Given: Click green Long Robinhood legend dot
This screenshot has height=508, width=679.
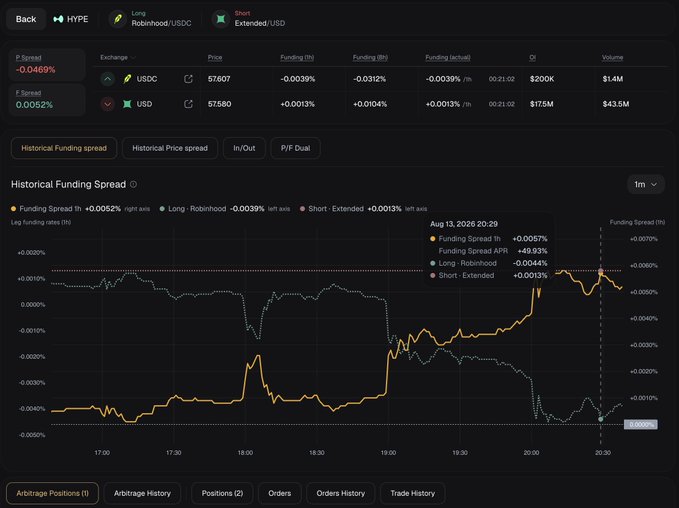Looking at the screenshot, I should point(162,209).
